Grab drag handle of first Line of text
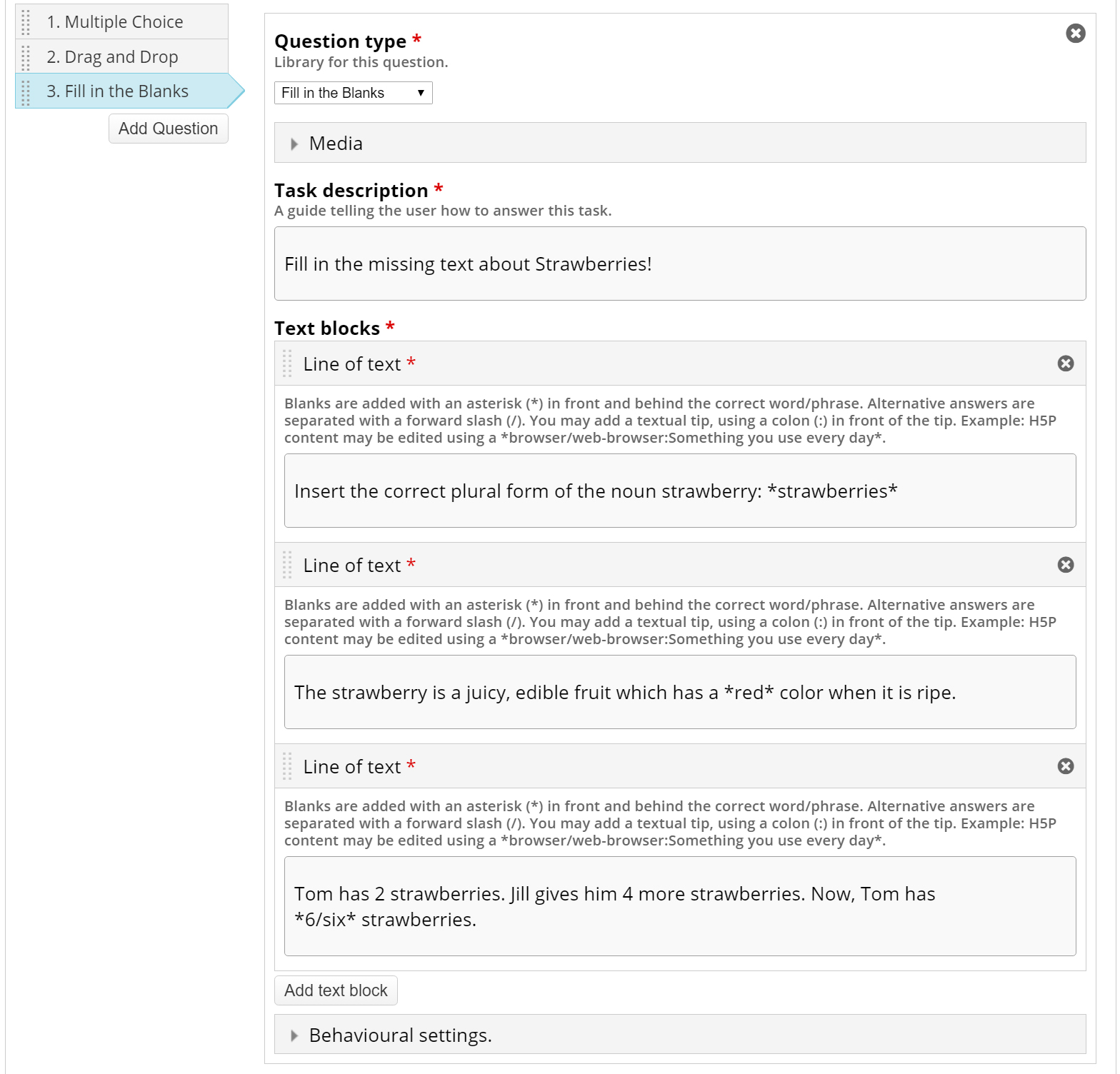1120x1074 pixels. 287,363
